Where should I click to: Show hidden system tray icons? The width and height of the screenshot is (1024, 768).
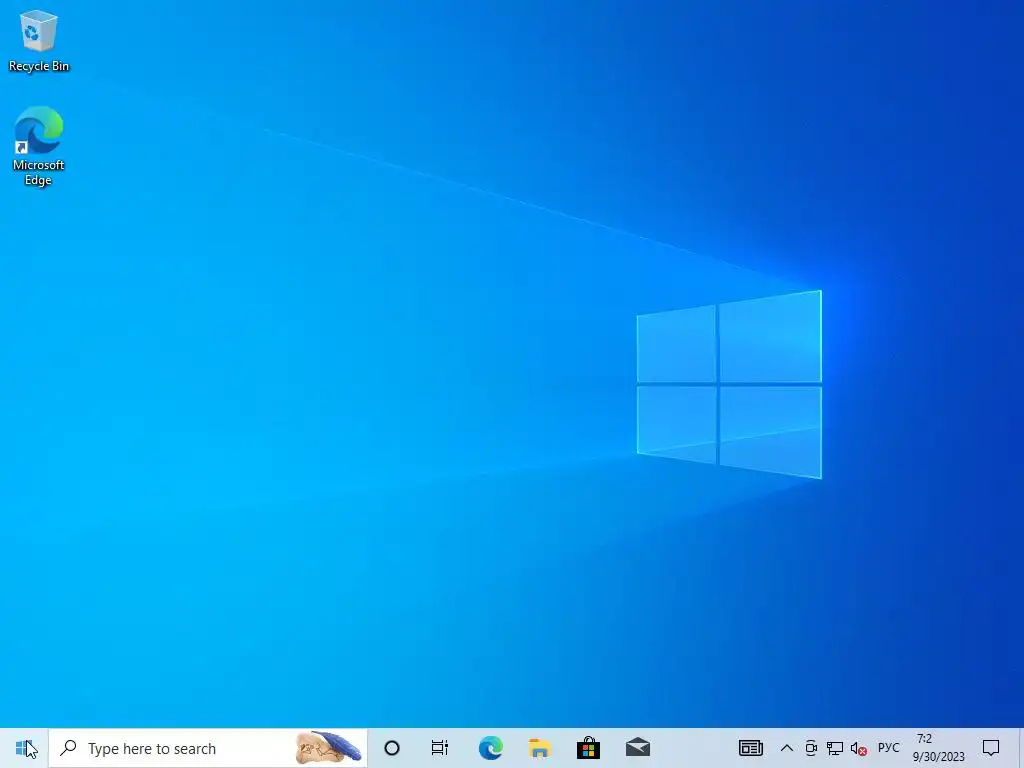[x=787, y=748]
